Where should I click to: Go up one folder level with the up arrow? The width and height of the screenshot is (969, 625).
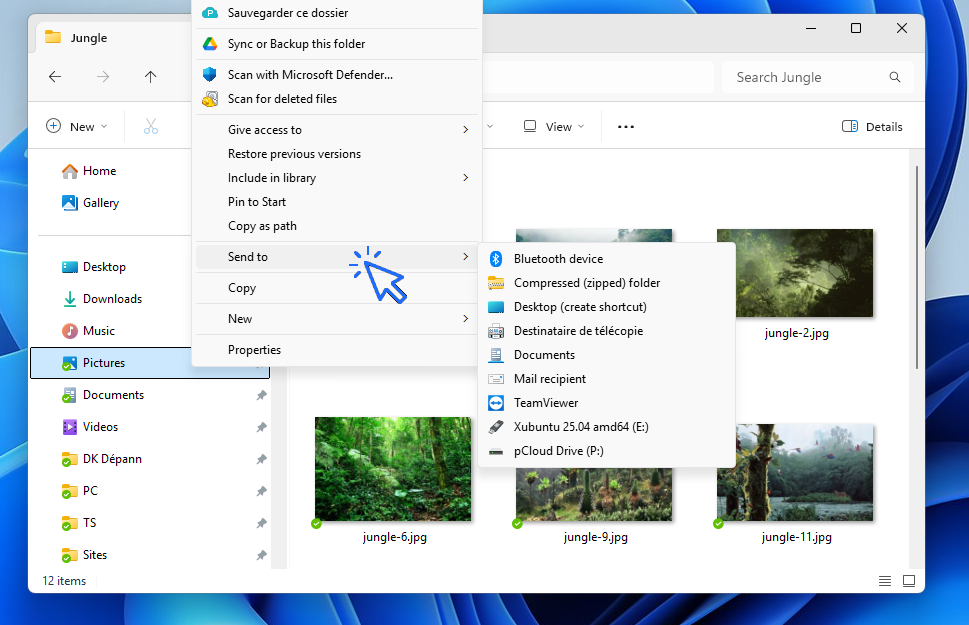click(150, 77)
